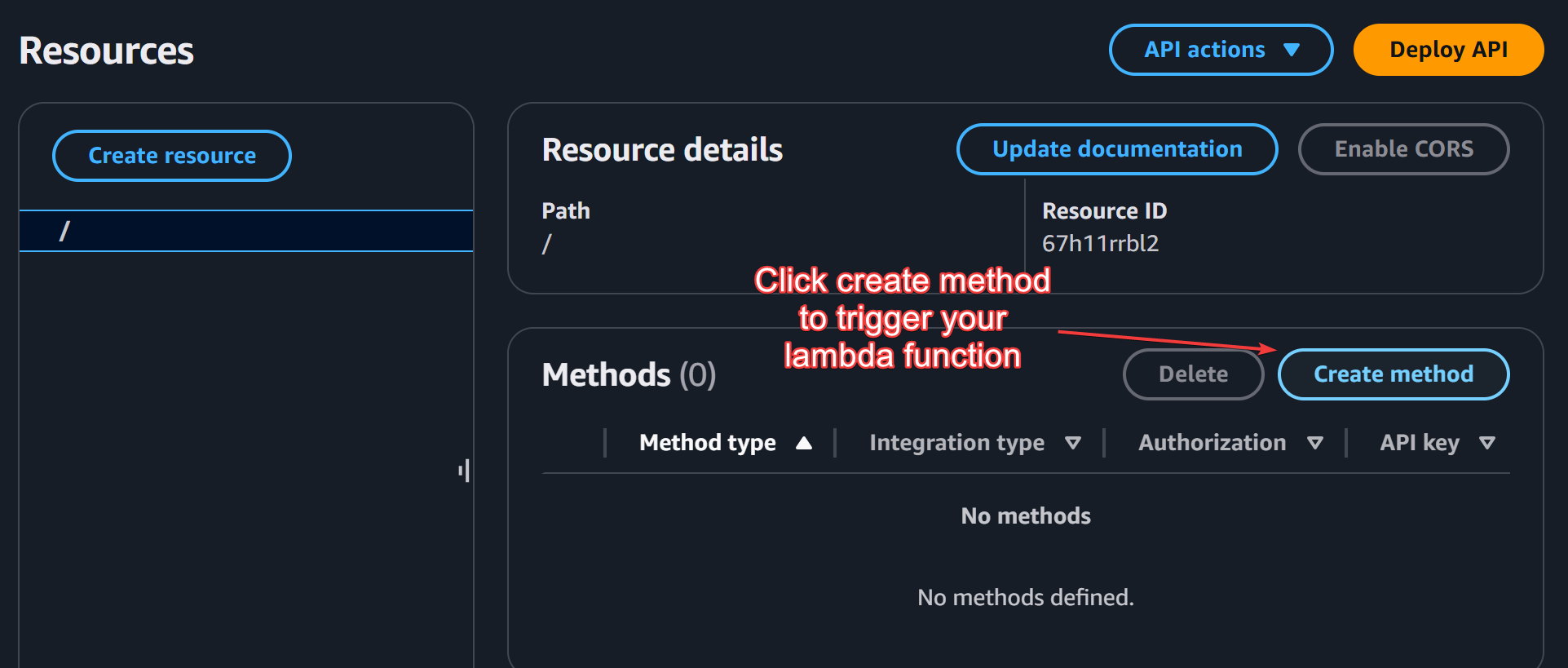Image resolution: width=1568 pixels, height=668 pixels.
Task: Select the root "/" resource in tree
Action: [x=65, y=232]
